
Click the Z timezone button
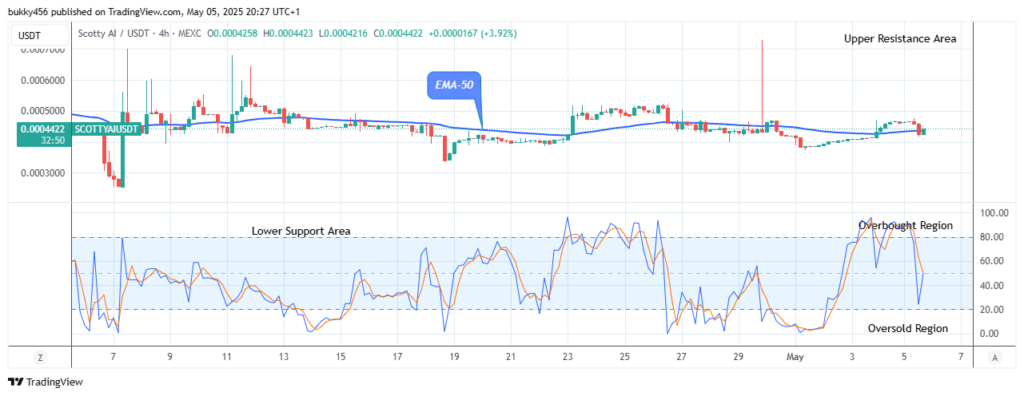[x=39, y=357]
